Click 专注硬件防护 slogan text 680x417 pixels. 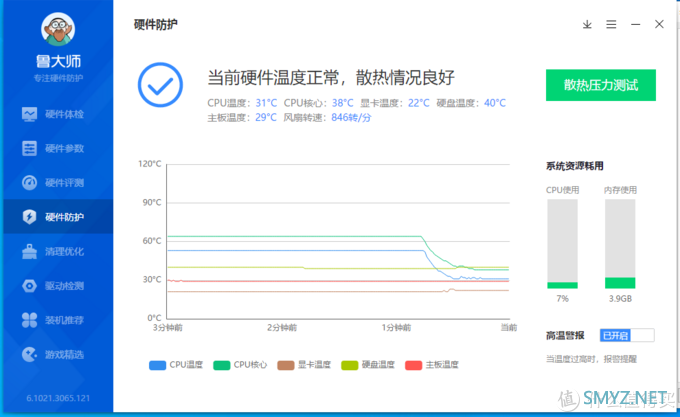tap(58, 78)
